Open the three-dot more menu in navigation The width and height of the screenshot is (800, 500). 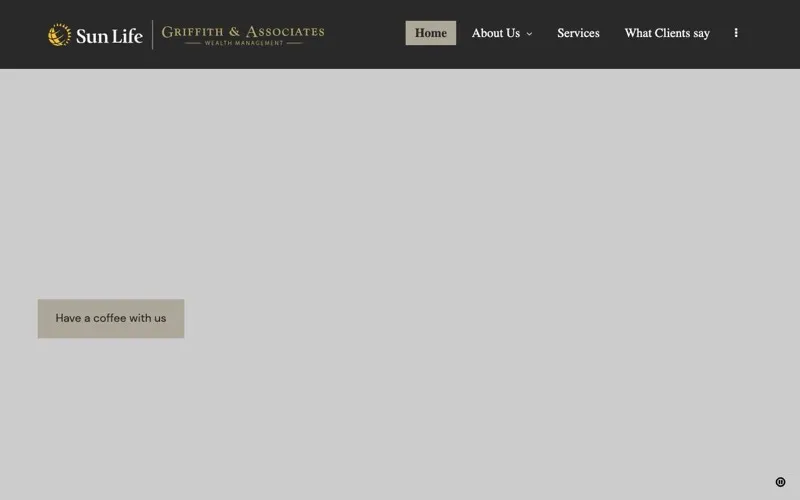click(736, 33)
